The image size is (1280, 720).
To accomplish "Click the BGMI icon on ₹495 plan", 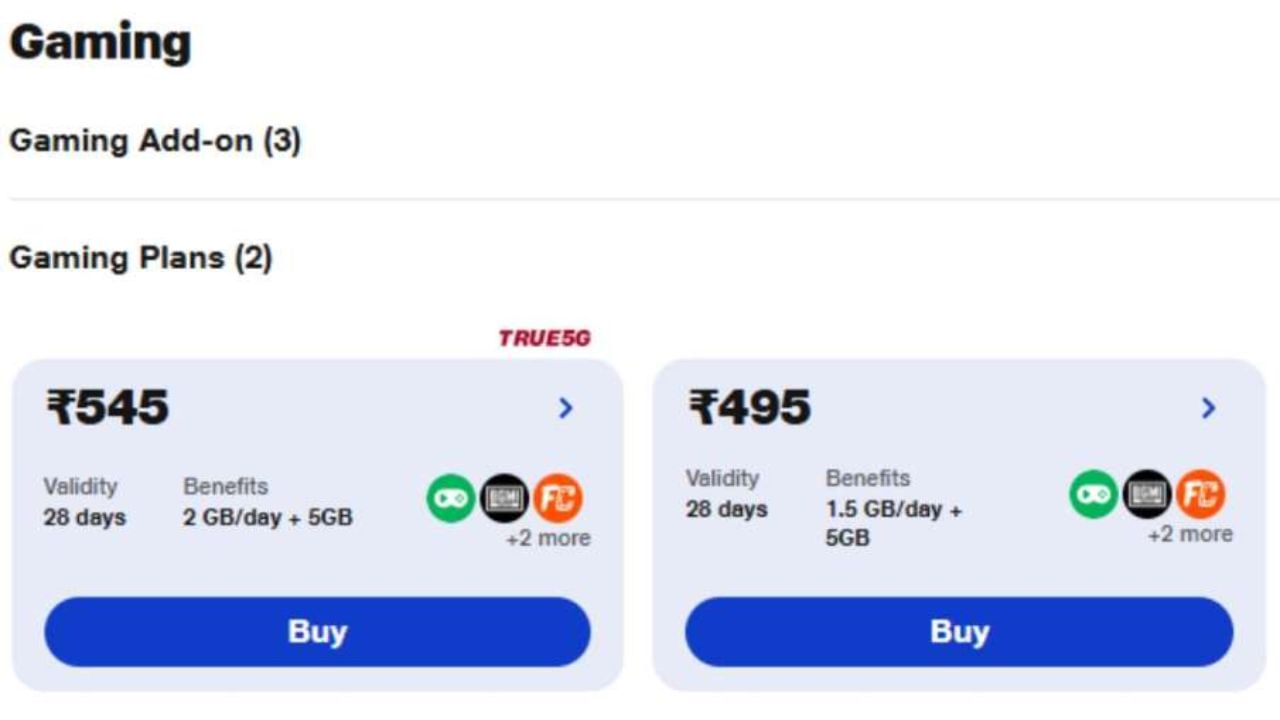I will 1146,493.
